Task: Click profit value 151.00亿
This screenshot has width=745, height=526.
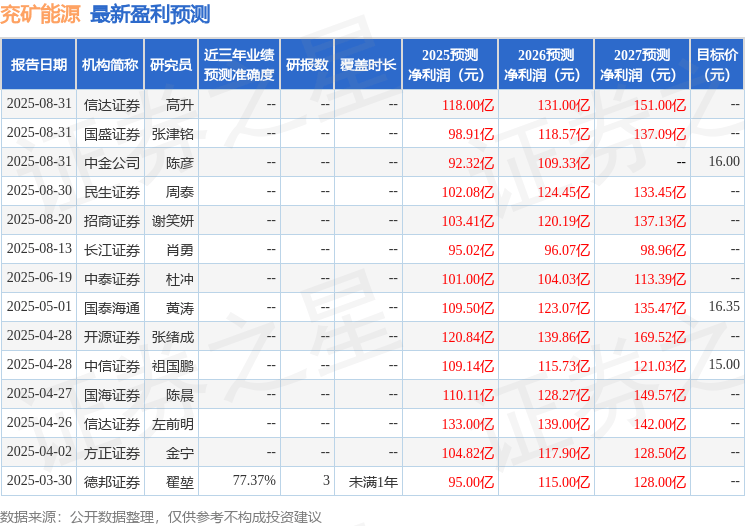Action: (660, 105)
